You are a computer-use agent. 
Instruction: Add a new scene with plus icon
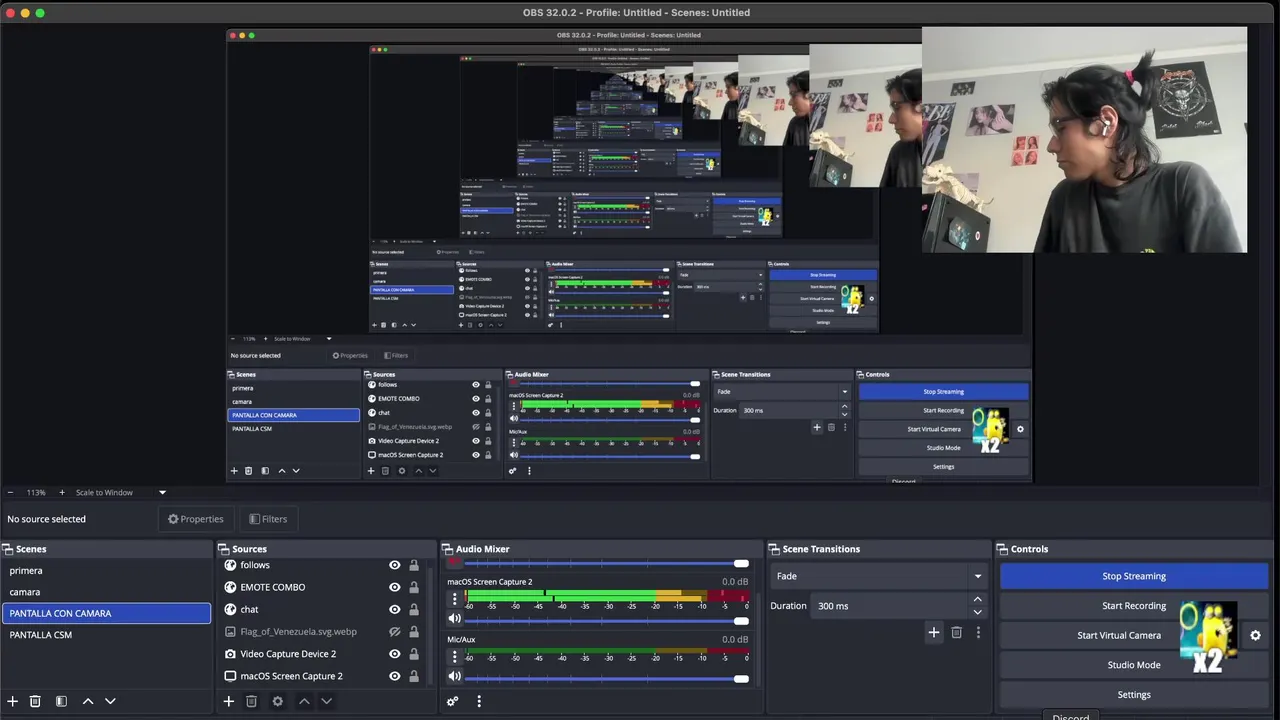(13, 702)
